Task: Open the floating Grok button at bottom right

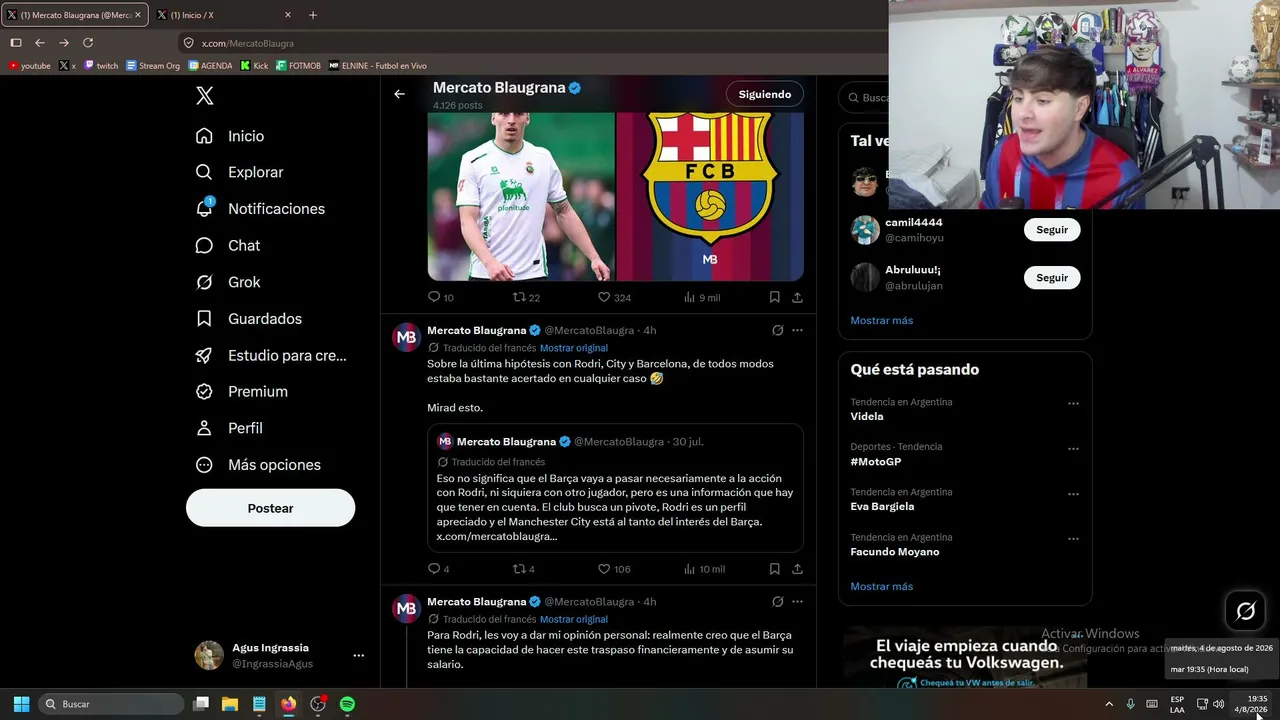Action: pos(1245,611)
